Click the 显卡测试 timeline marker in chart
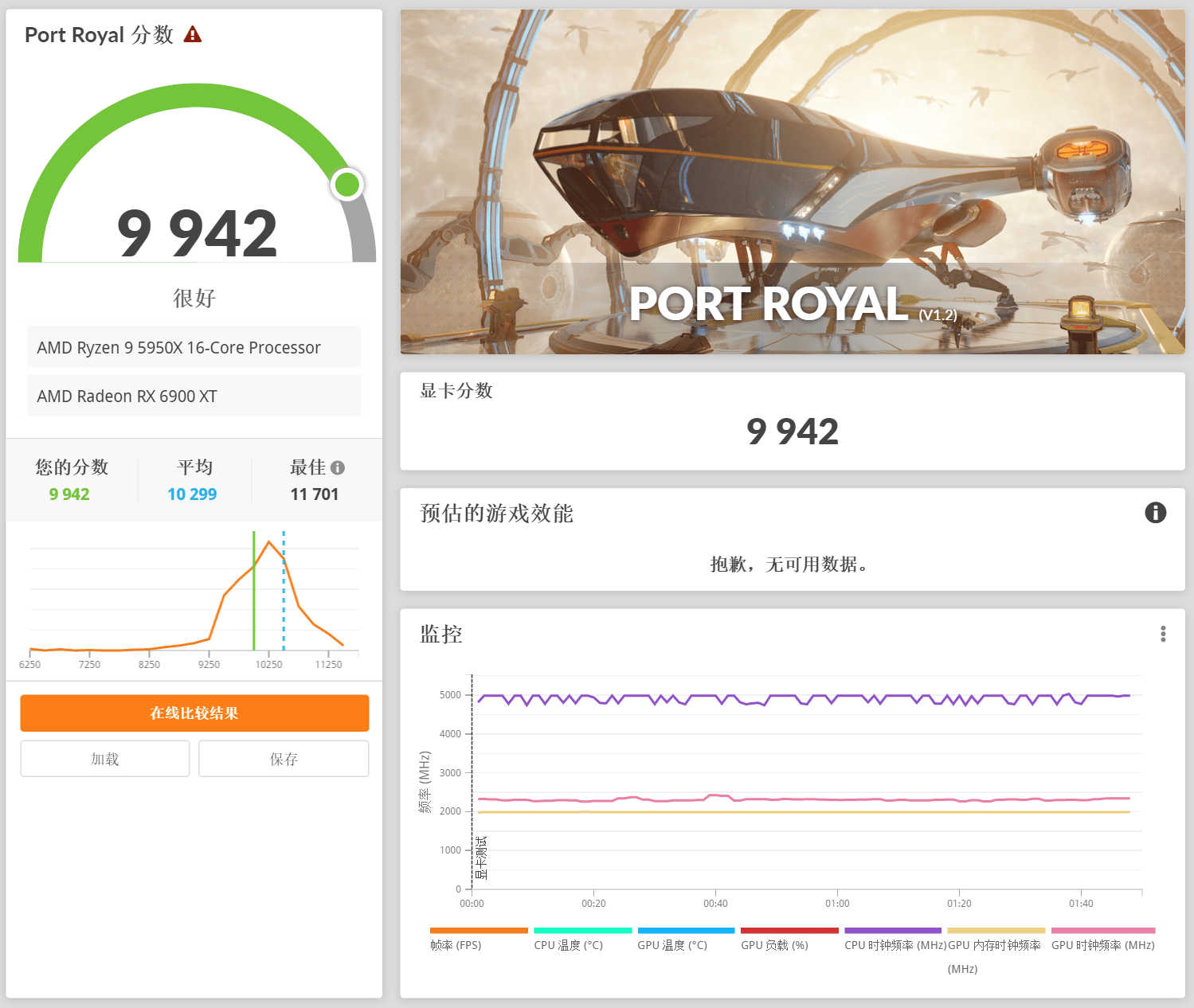 (481, 858)
